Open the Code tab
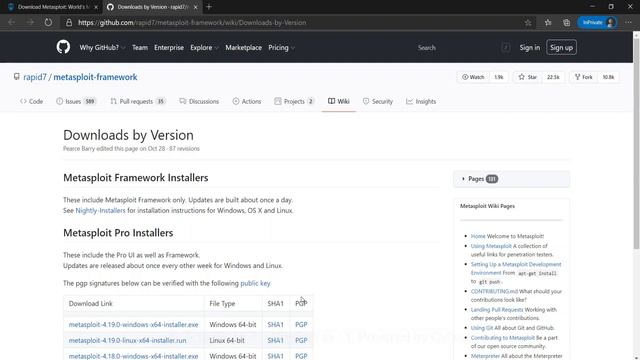 point(31,101)
